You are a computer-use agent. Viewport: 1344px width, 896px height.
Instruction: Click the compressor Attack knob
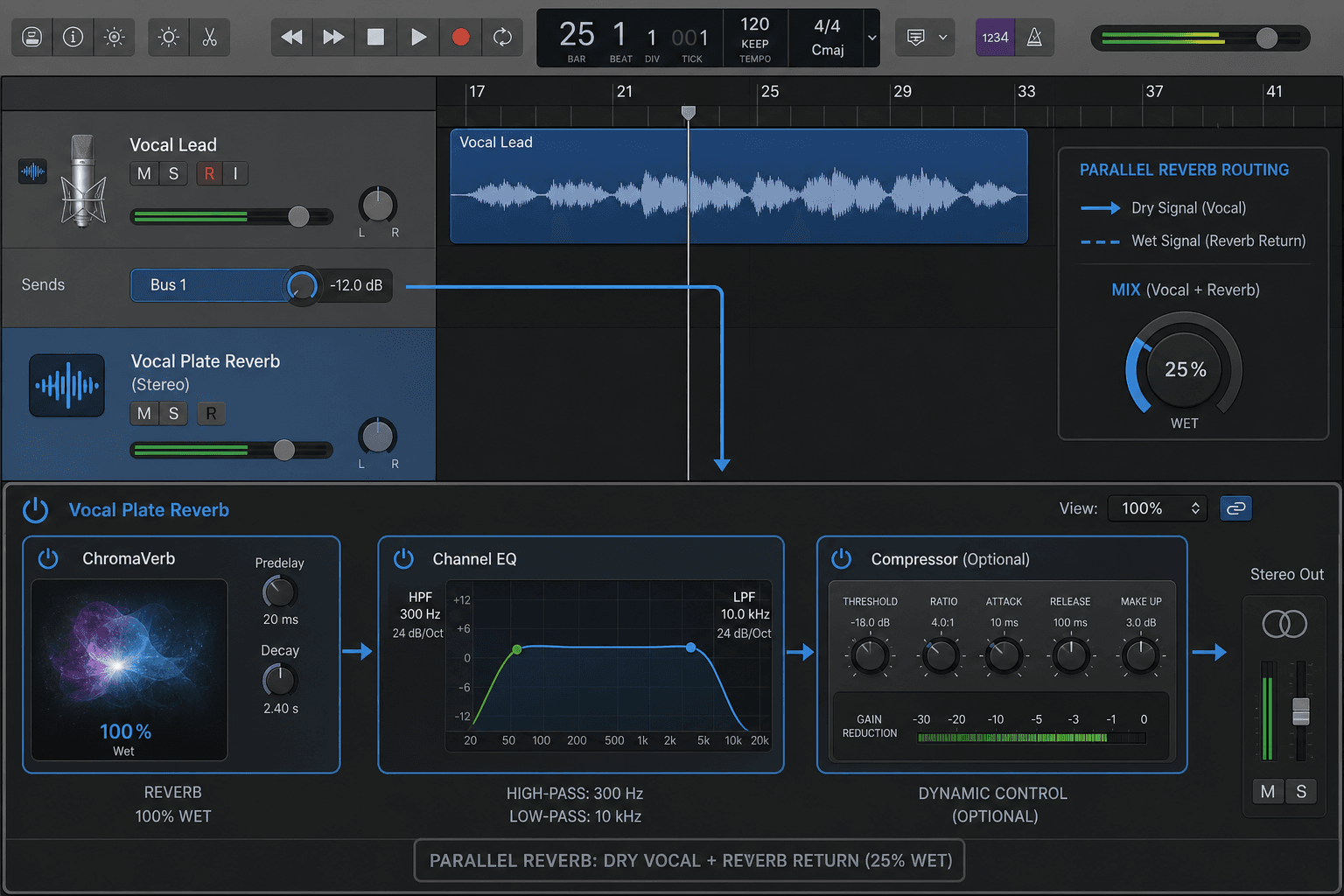(x=1004, y=654)
